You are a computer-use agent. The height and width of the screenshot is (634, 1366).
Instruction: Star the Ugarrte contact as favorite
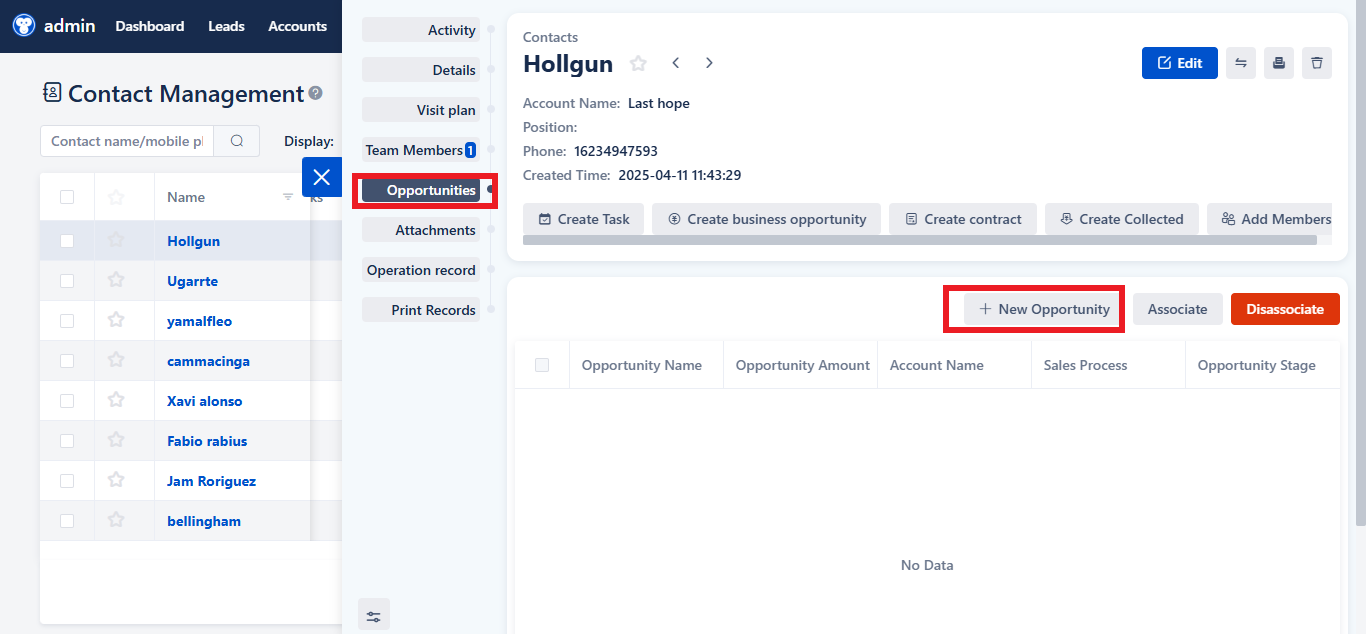tap(115, 280)
